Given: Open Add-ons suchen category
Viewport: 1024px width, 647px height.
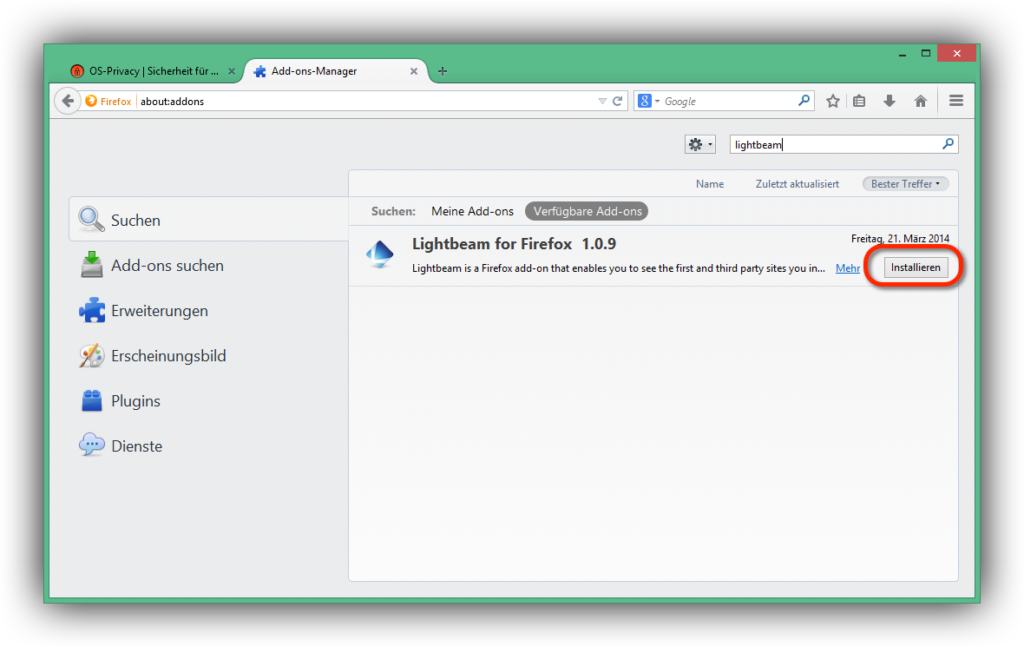Looking at the screenshot, I should coord(209,266).
